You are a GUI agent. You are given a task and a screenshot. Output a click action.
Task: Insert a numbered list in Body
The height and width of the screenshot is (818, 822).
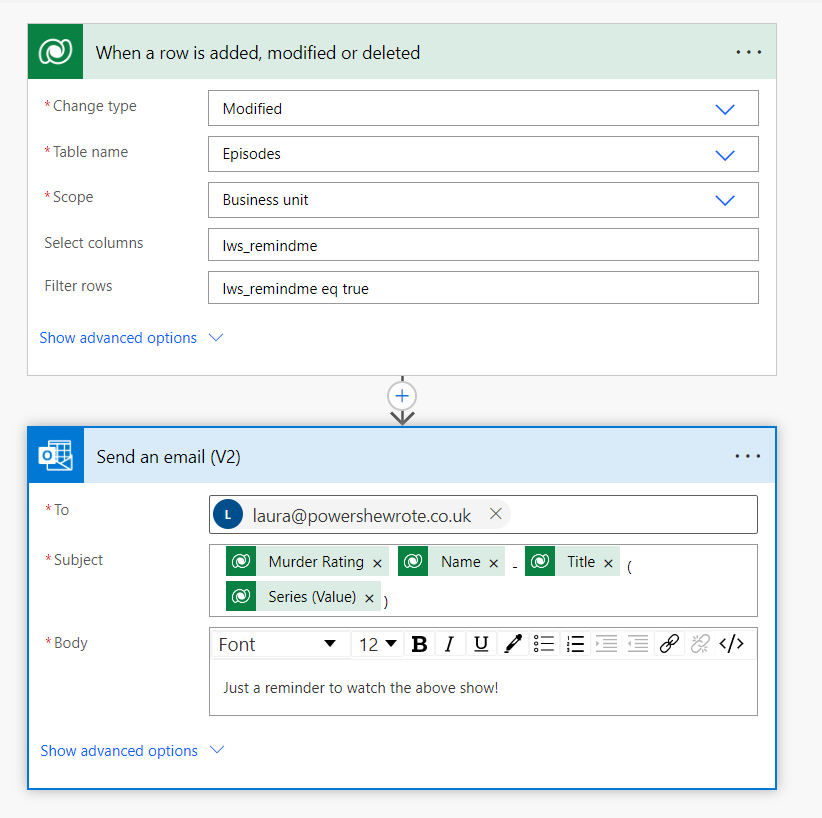(x=575, y=644)
